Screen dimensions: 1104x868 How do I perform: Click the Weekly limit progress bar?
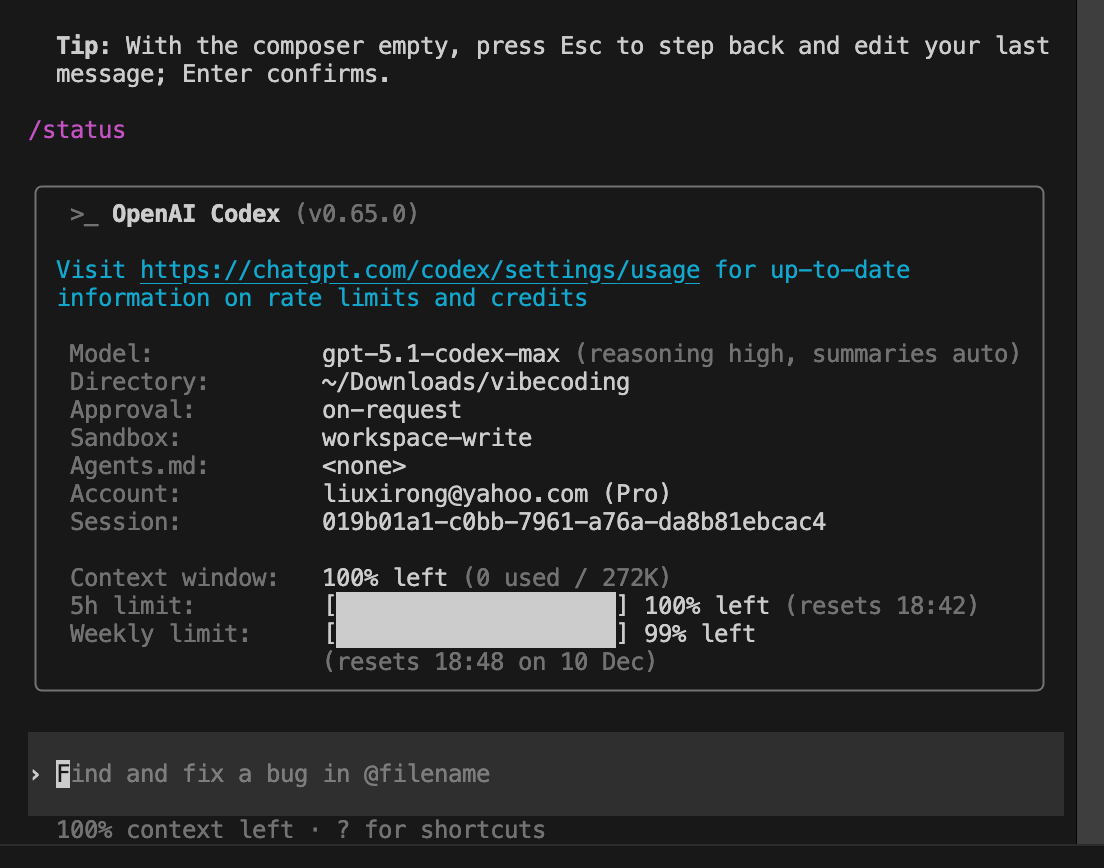click(x=475, y=634)
